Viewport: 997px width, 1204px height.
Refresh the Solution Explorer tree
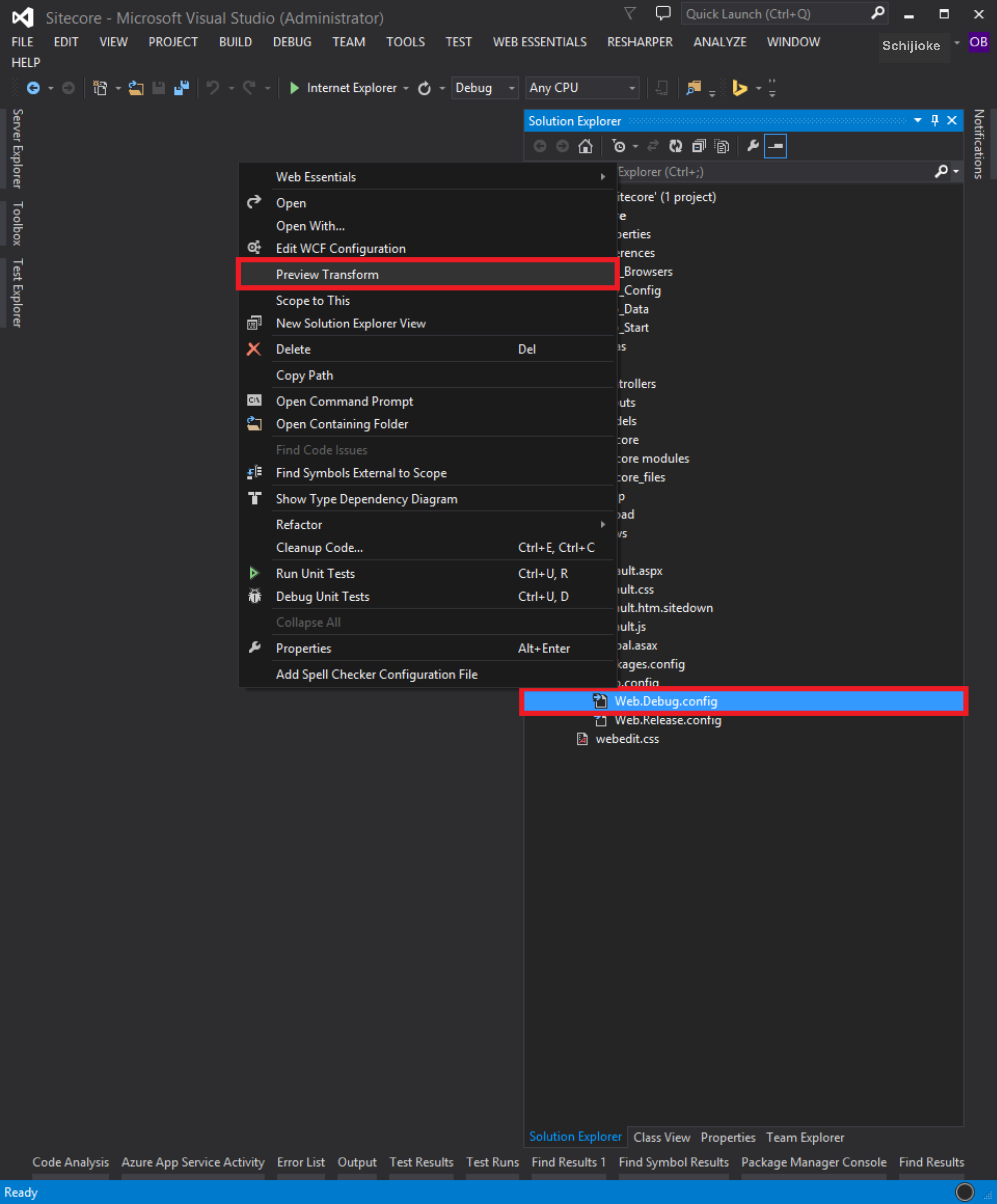pyautogui.click(x=675, y=147)
